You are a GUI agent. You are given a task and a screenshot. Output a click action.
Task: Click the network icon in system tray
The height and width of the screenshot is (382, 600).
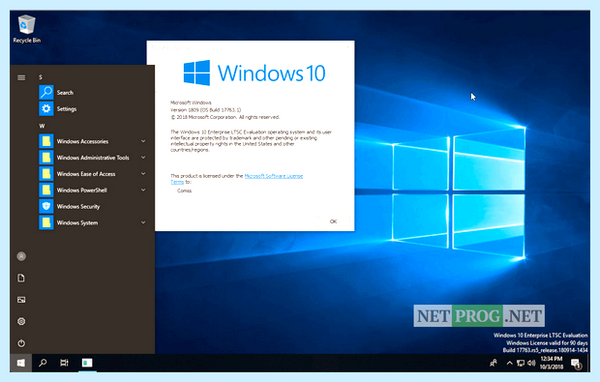520,363
